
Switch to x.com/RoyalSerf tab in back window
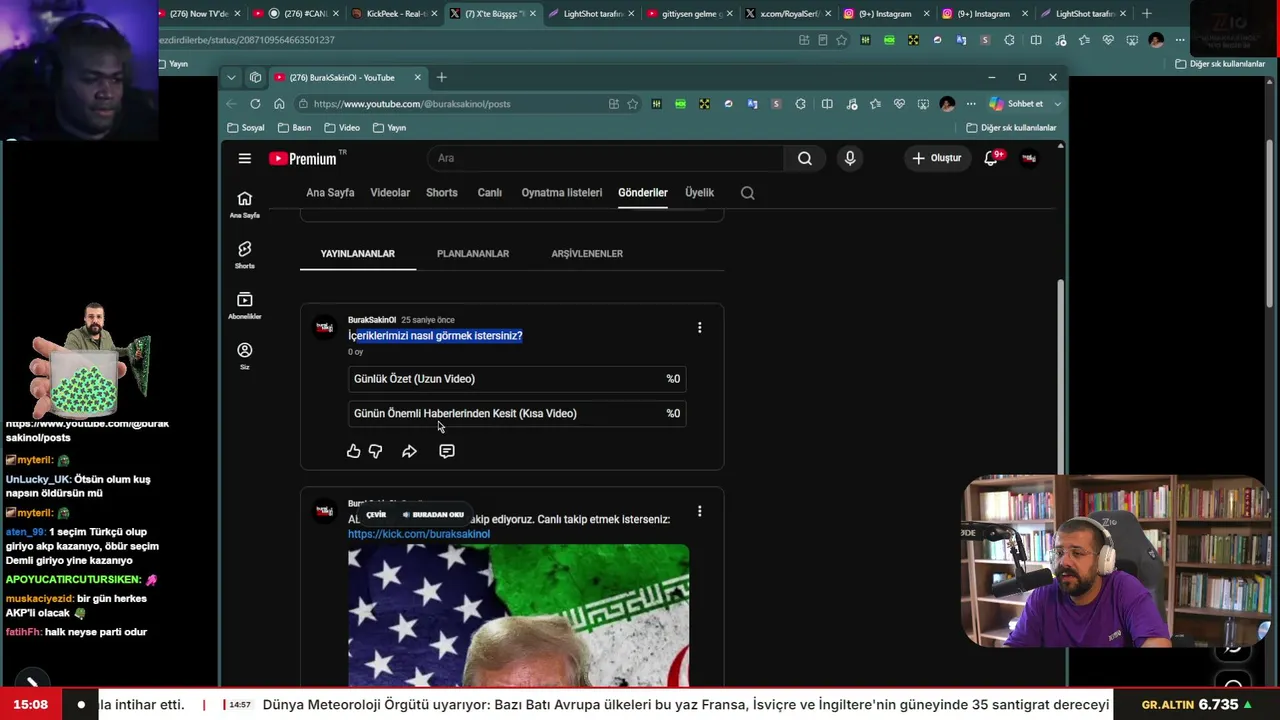point(788,14)
